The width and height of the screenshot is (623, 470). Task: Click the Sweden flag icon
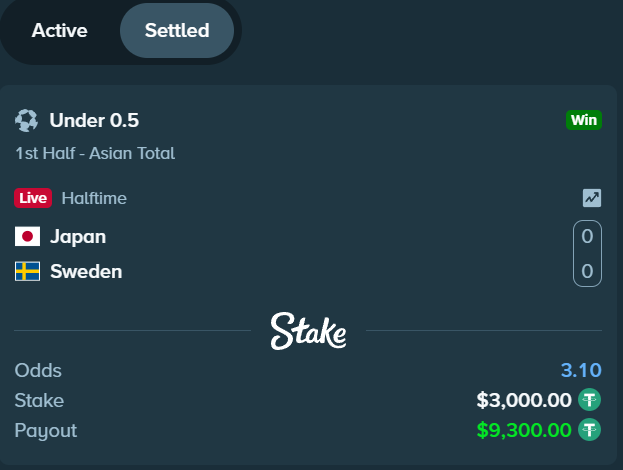click(x=27, y=271)
